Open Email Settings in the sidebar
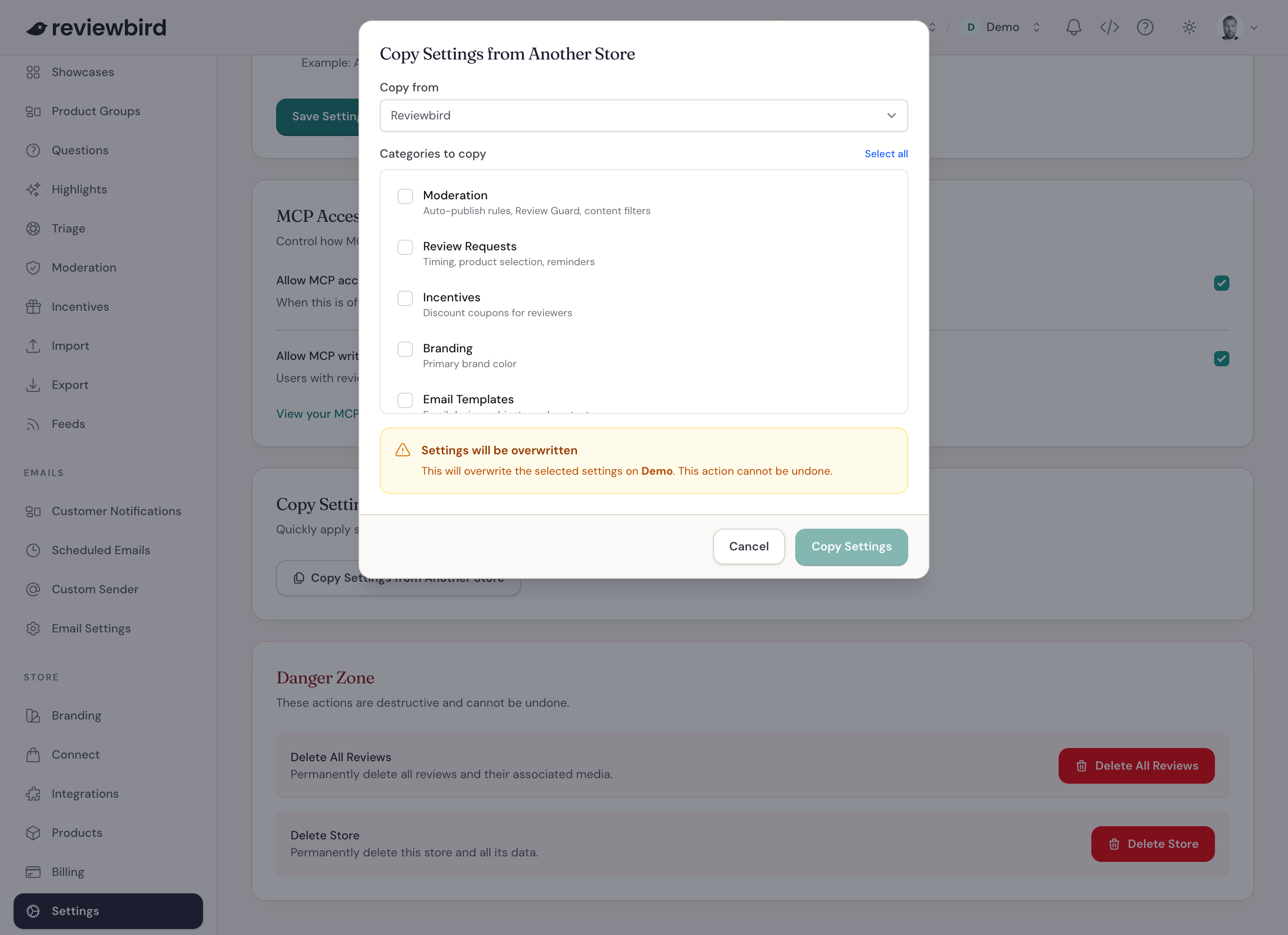 coord(91,628)
